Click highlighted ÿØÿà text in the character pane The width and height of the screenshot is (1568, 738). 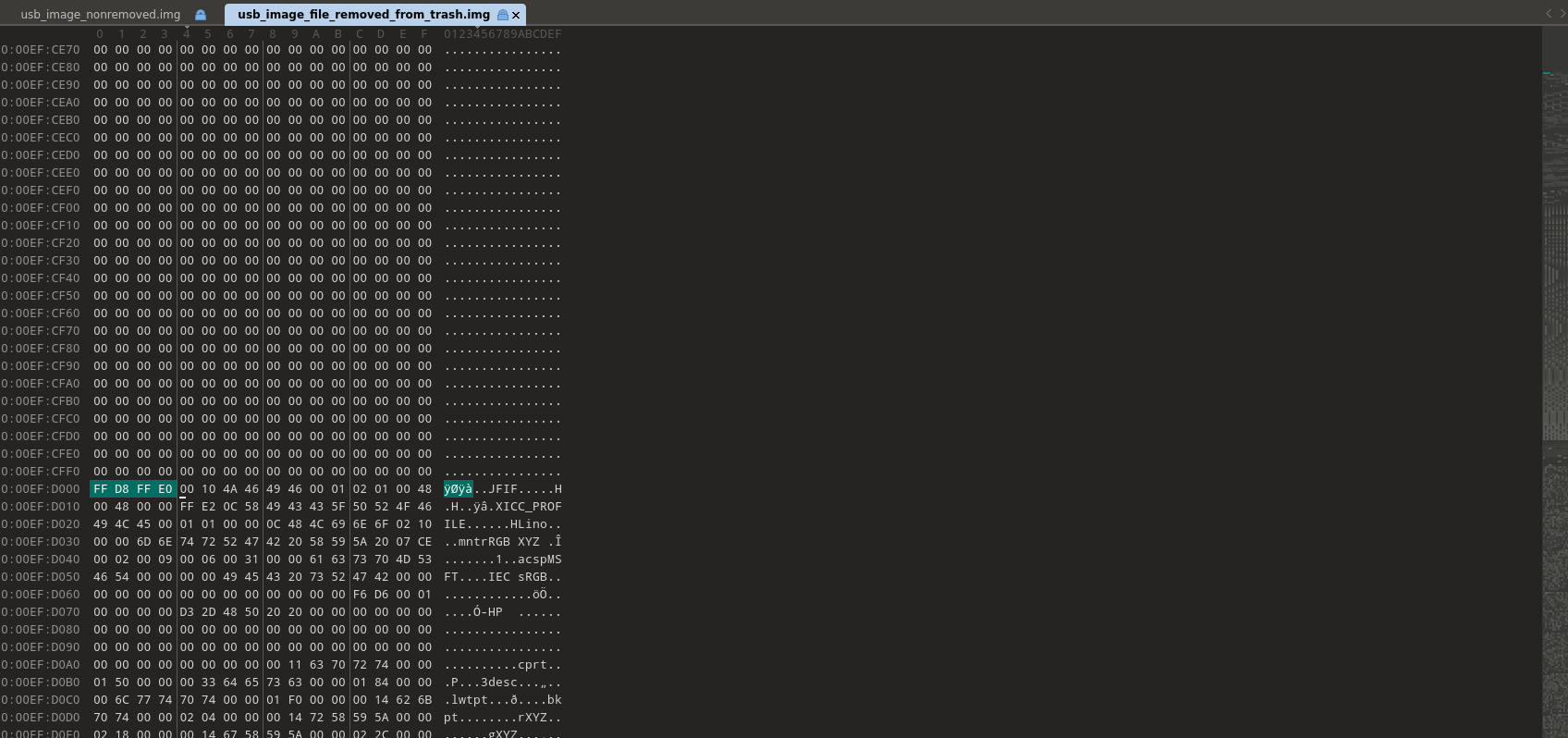[x=458, y=489]
